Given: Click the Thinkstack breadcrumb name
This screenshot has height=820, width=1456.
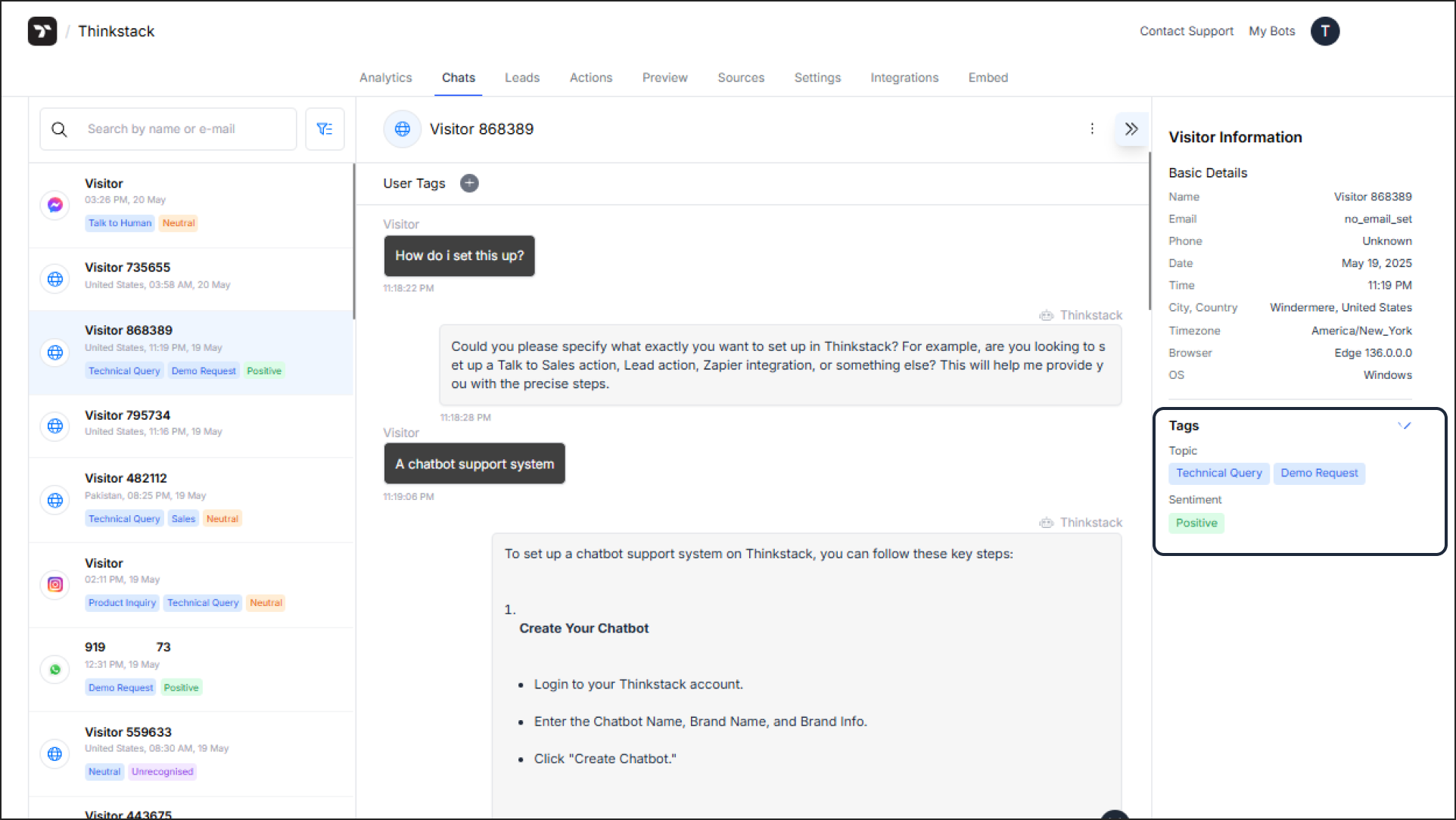Looking at the screenshot, I should [117, 31].
